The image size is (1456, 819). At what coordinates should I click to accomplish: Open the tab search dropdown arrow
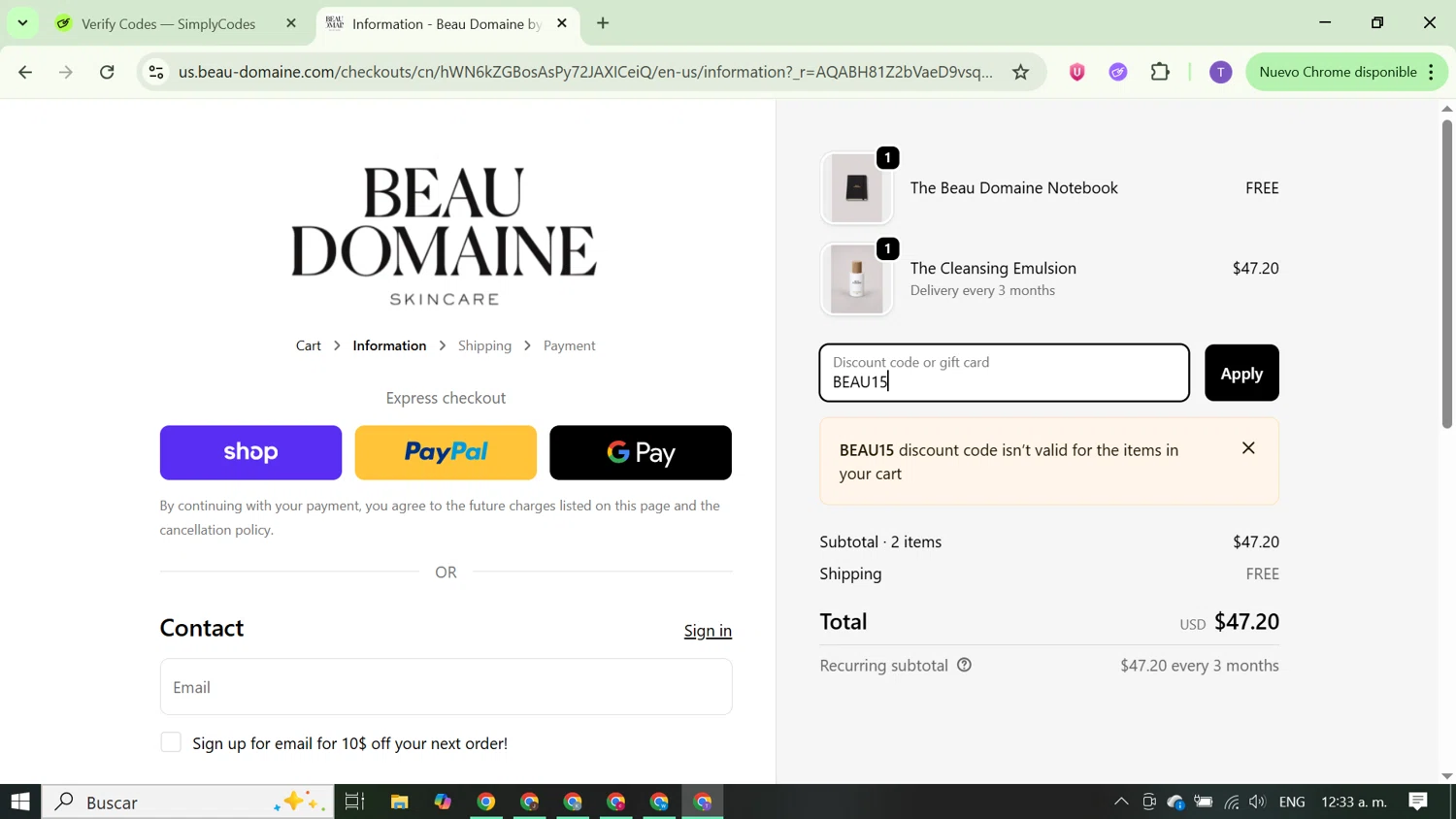[x=22, y=23]
